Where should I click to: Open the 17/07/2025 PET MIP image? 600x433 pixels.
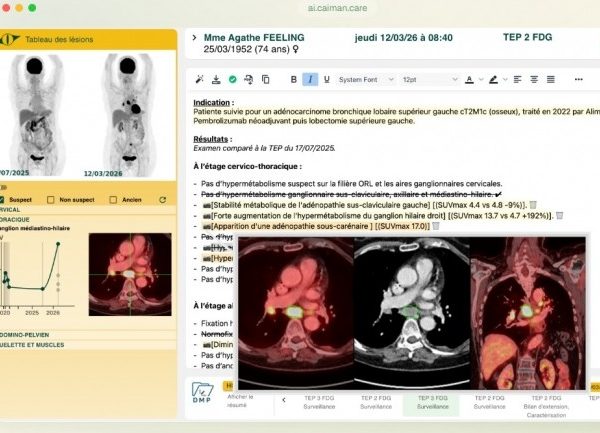point(36,115)
